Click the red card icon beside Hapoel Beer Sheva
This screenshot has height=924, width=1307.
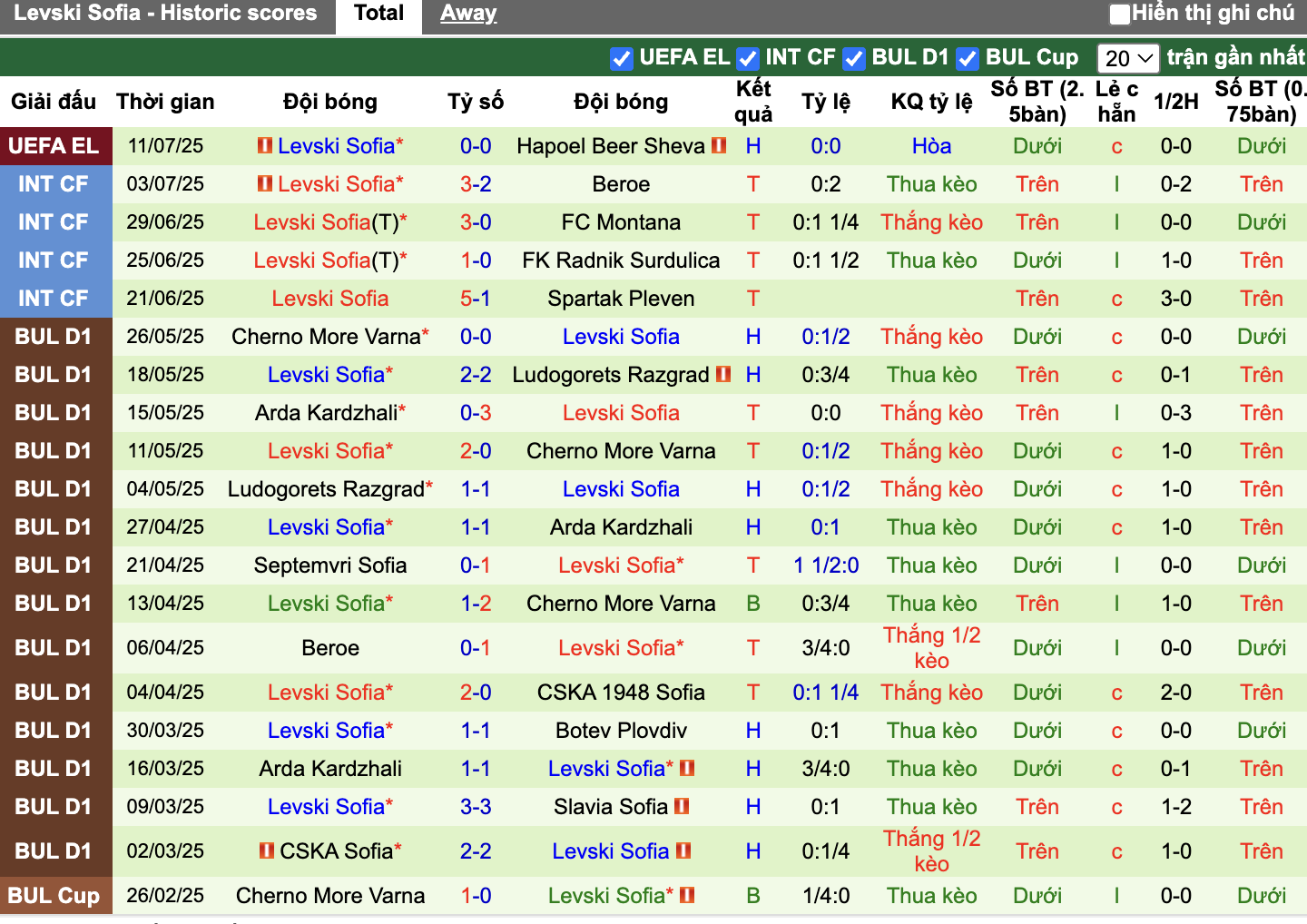click(719, 145)
